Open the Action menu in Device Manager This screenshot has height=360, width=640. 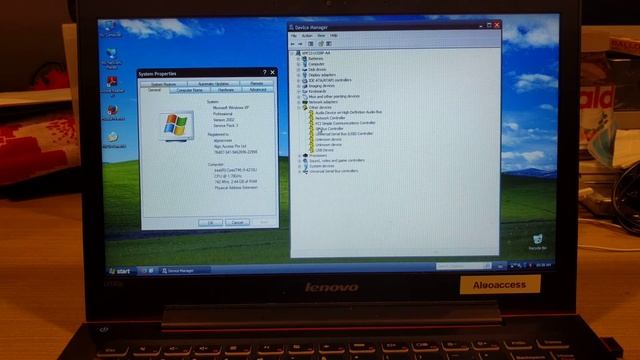click(x=307, y=36)
